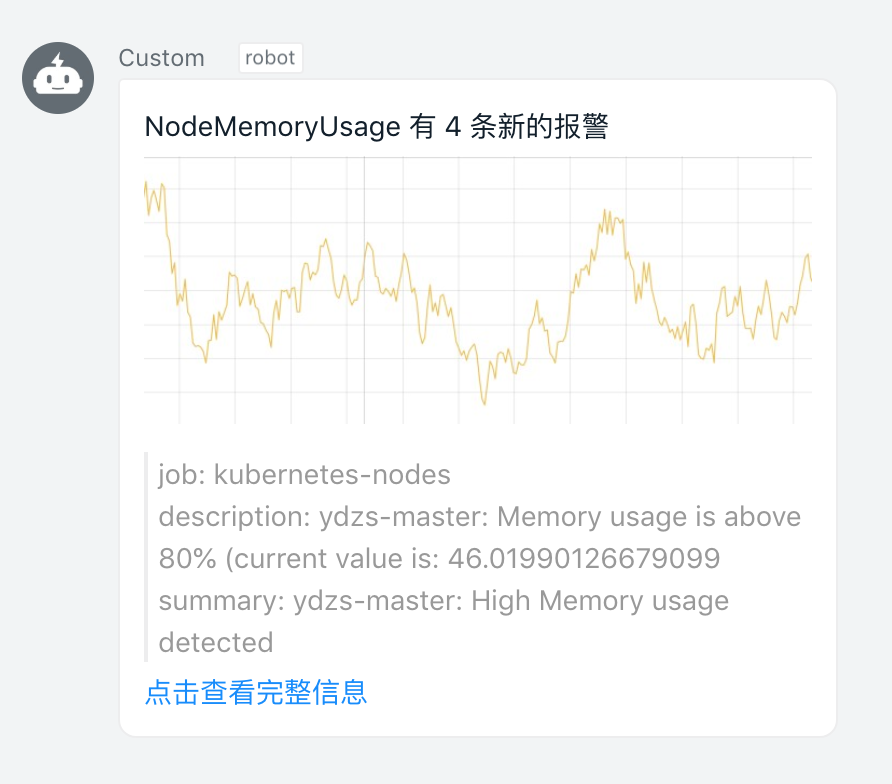
Task: Click the word "detected"
Action: click(216, 642)
